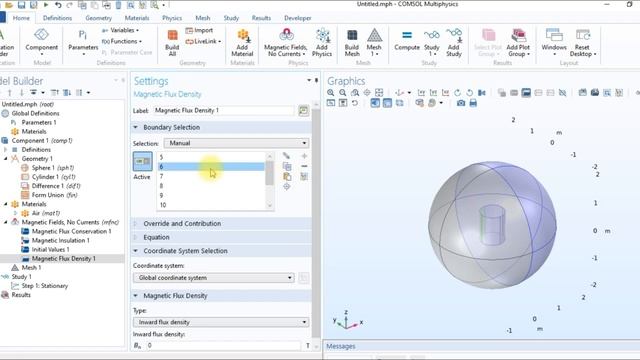640x360 pixels.
Task: Click the LiveLink button
Action: 203,41
